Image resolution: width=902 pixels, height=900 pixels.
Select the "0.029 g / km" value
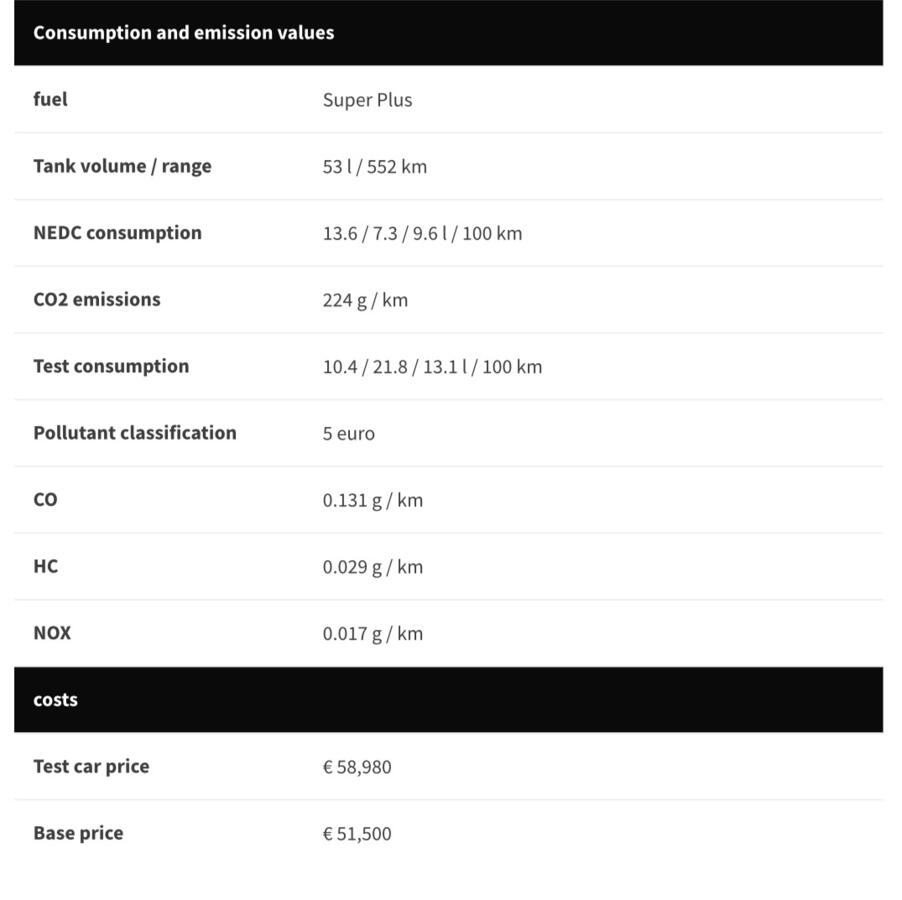tap(372, 567)
